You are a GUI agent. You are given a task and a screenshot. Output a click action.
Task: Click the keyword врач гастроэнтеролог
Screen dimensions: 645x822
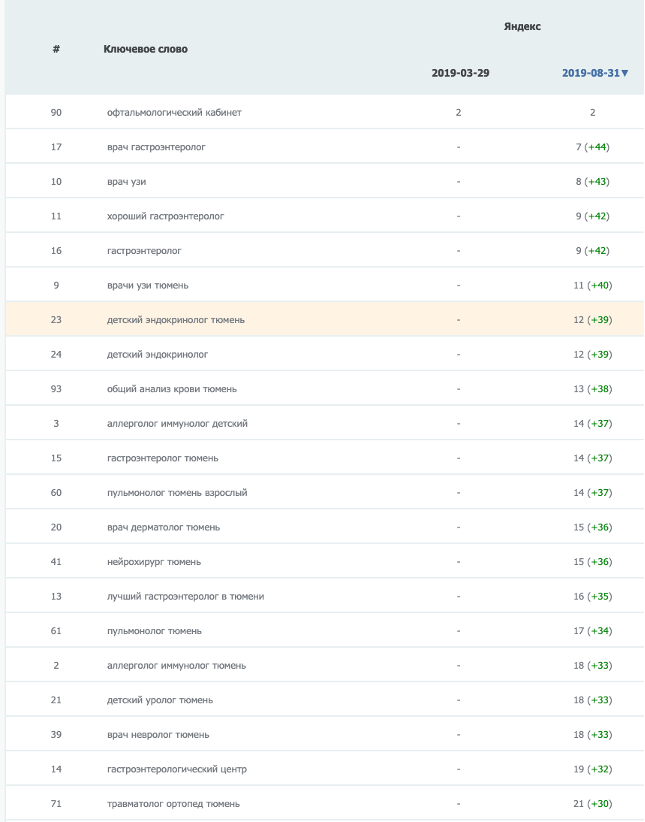155,147
